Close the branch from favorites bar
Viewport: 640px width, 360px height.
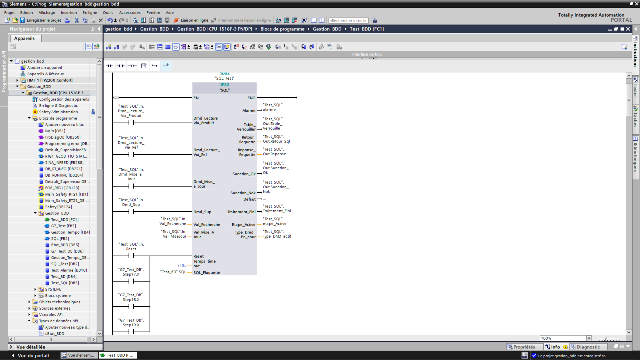(x=166, y=65)
